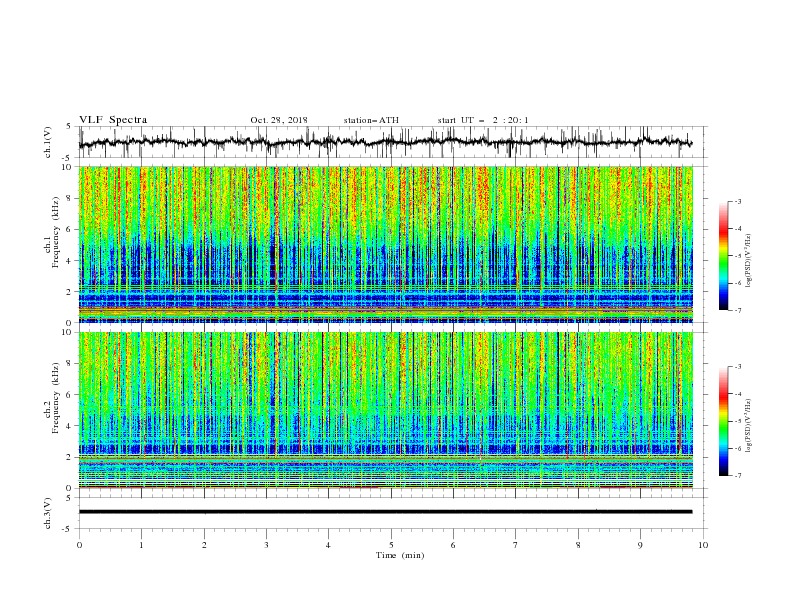Click the ch.2 spectrogram panel

pos(386,410)
